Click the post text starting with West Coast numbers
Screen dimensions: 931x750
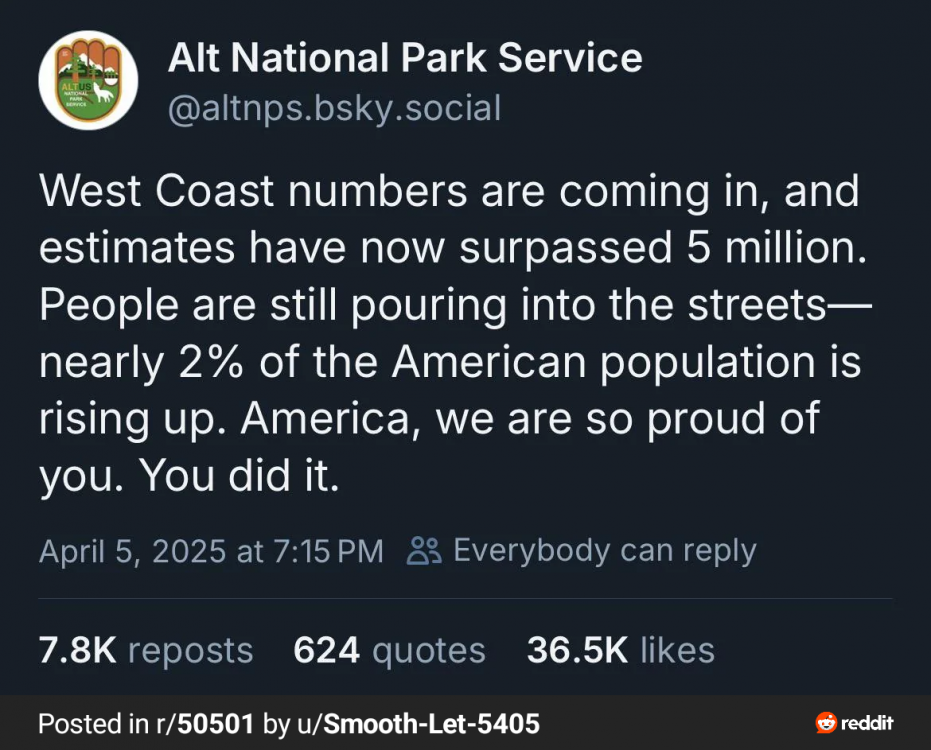(455, 333)
